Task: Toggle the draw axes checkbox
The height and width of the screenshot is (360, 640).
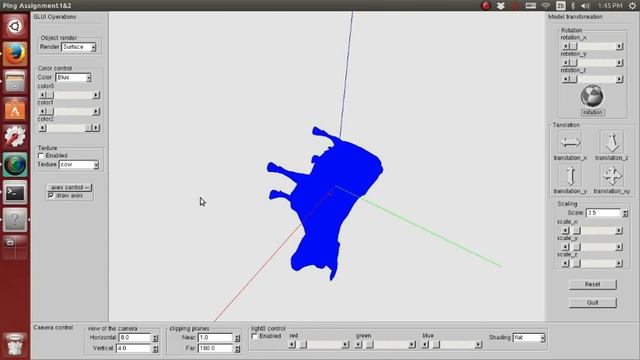Action: 51,196
